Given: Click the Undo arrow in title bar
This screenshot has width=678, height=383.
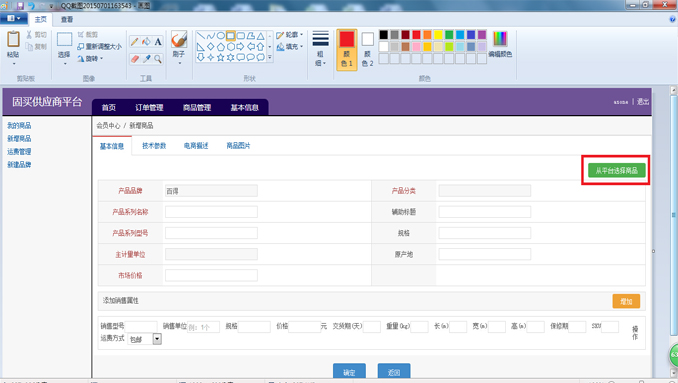Looking at the screenshot, I should coord(31,6).
